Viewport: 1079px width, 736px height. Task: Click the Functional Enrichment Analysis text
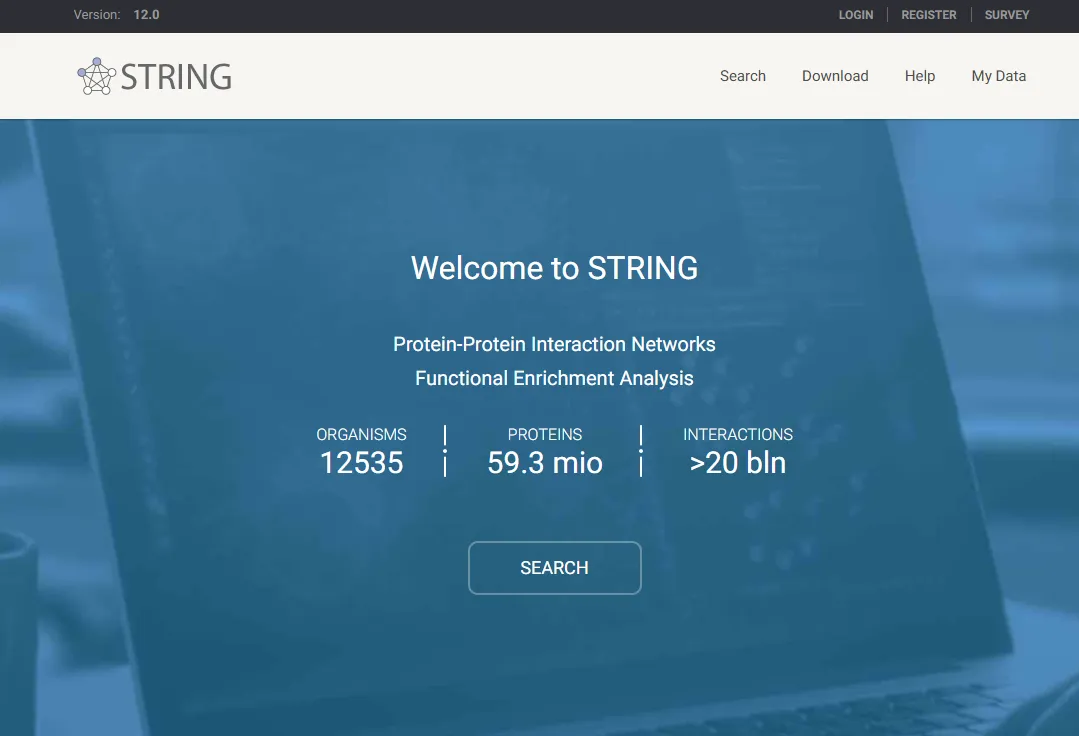click(x=554, y=378)
